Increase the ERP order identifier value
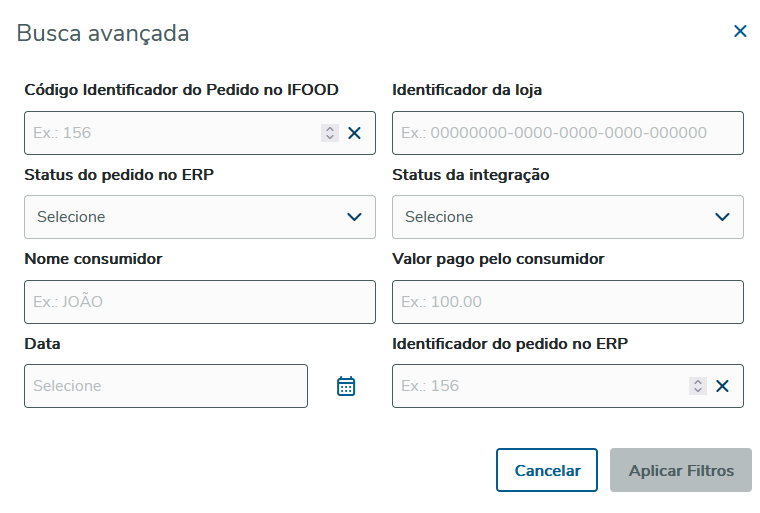 point(698,382)
